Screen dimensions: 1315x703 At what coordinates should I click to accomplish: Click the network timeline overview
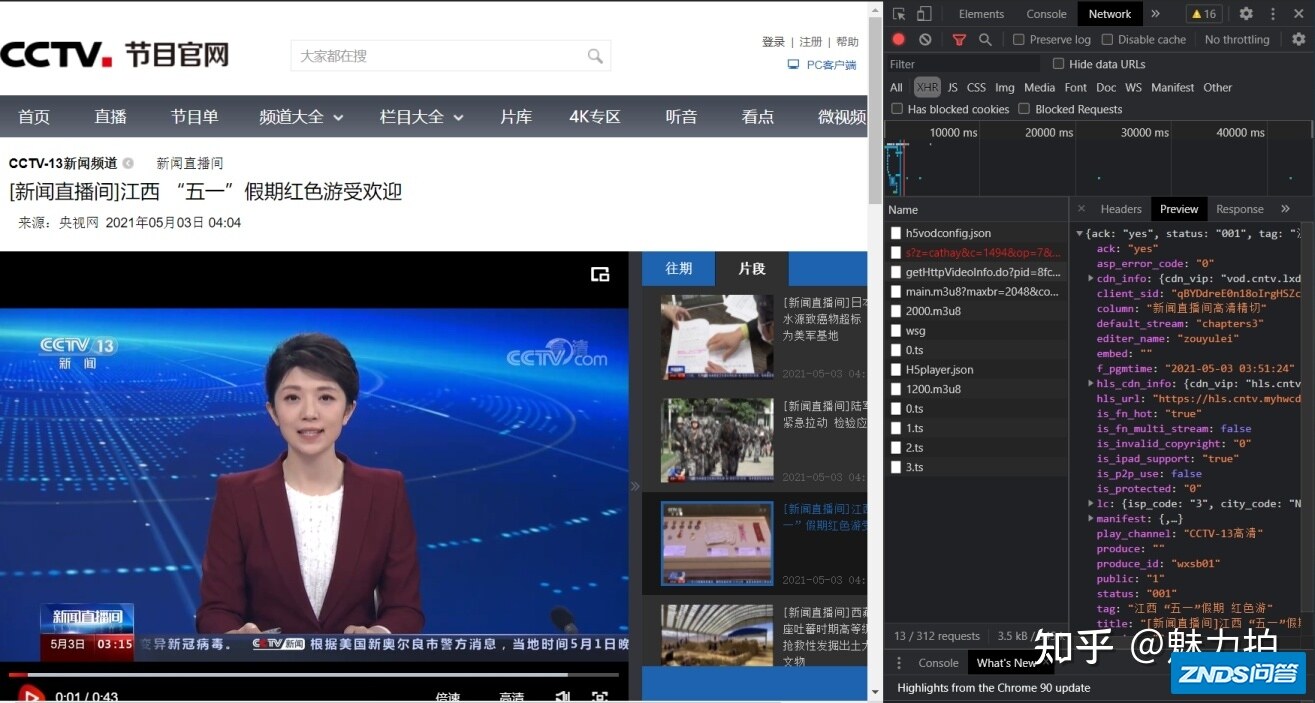click(1099, 158)
